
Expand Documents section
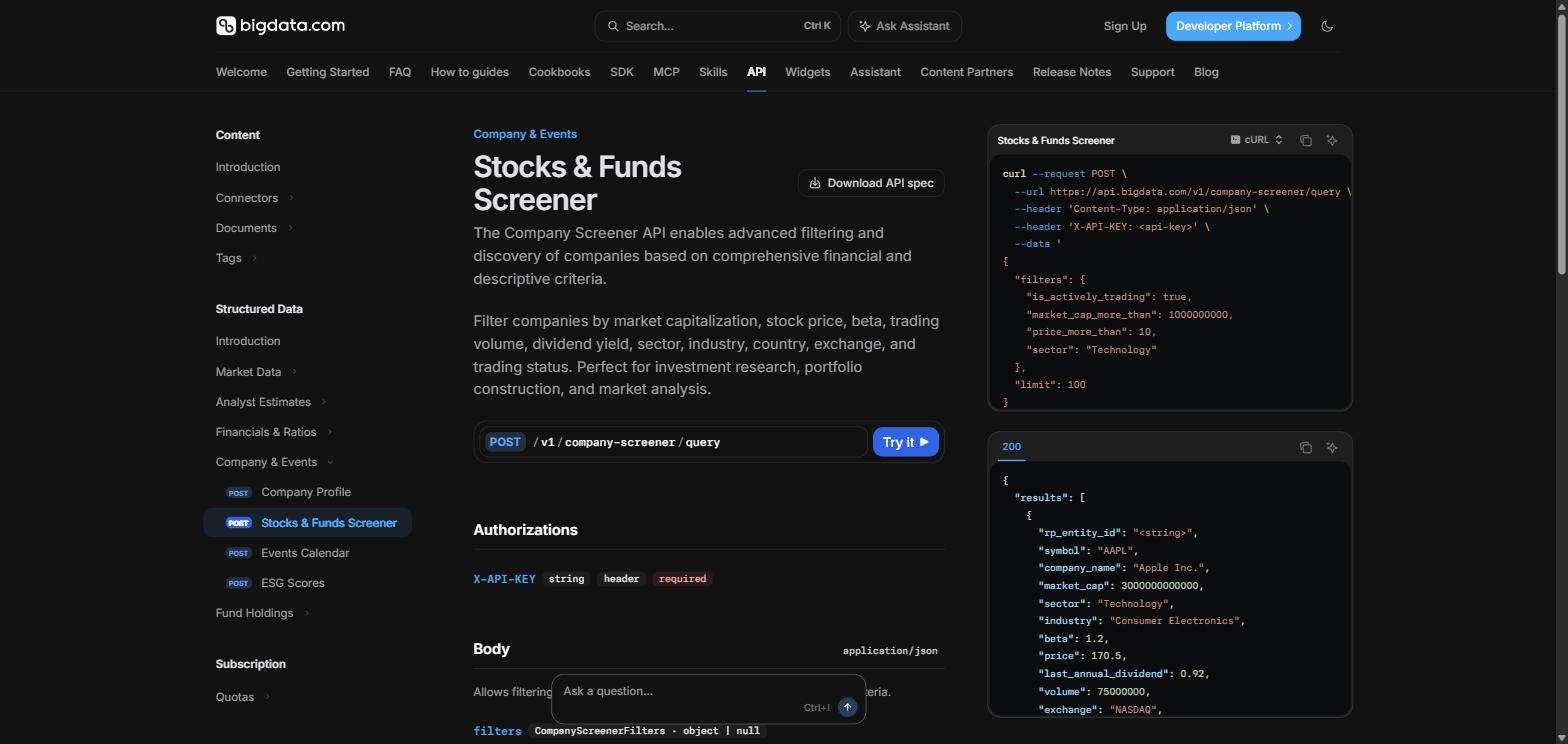point(290,228)
